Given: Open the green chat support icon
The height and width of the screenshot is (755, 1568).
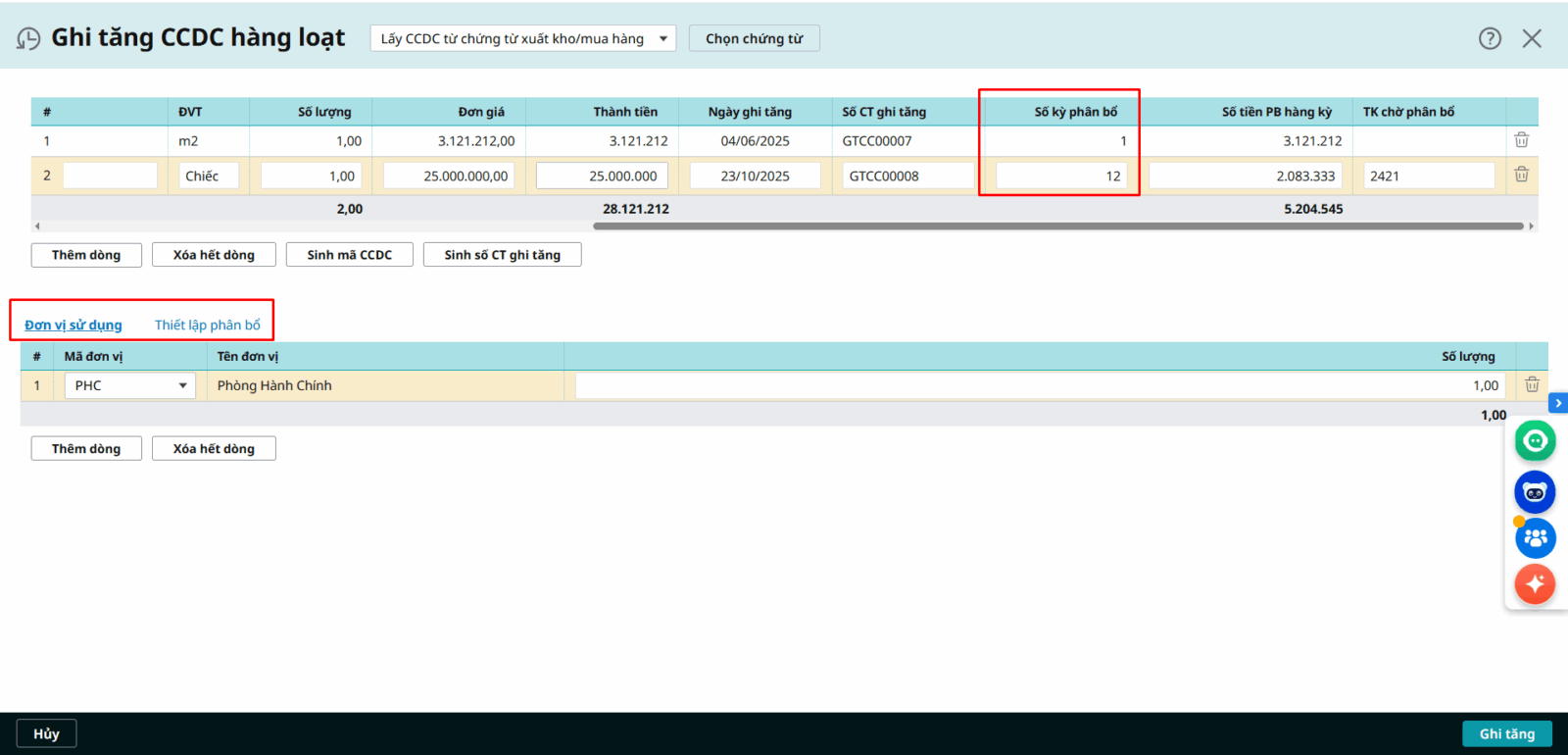Looking at the screenshot, I should coord(1535,441).
